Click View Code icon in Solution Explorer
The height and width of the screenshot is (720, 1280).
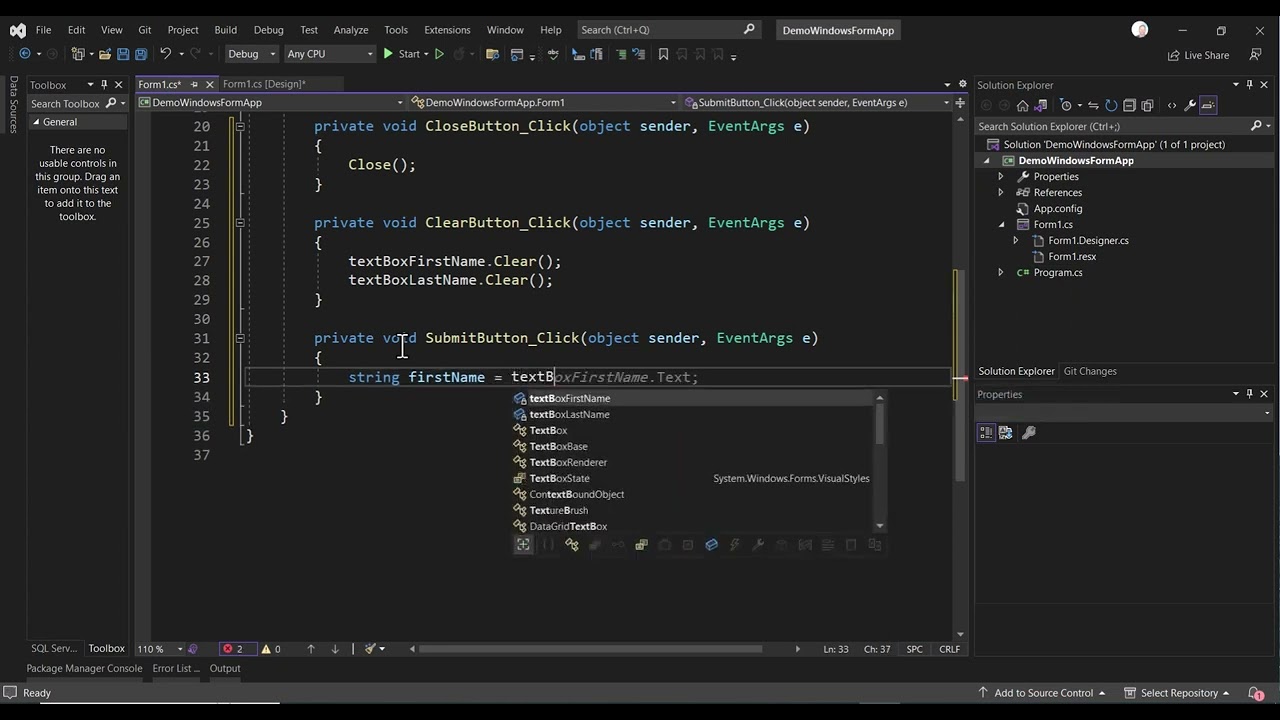coord(1172,105)
